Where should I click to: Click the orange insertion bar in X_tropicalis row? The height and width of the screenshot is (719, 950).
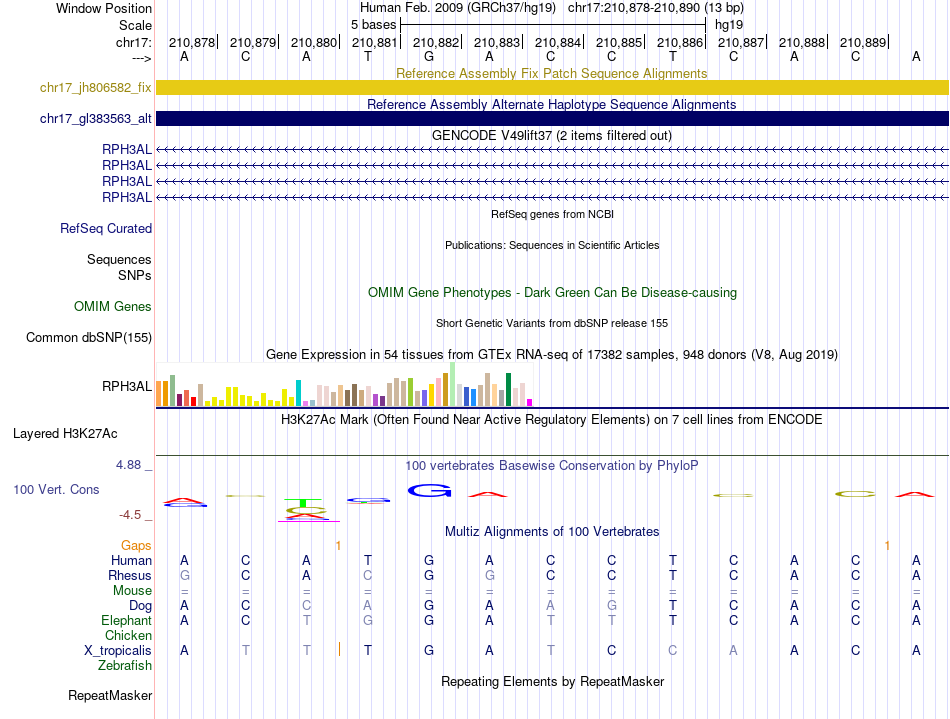pos(339,649)
